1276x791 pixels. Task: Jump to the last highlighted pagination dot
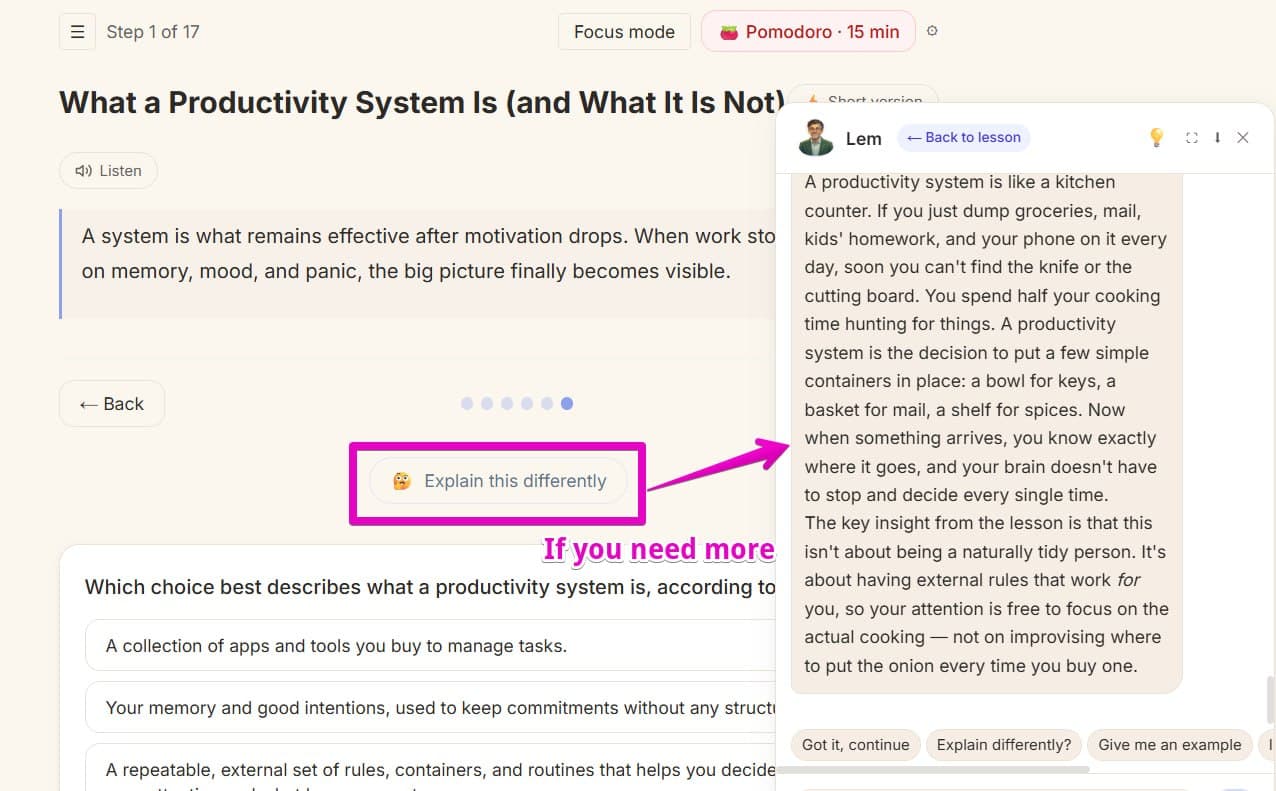(567, 404)
